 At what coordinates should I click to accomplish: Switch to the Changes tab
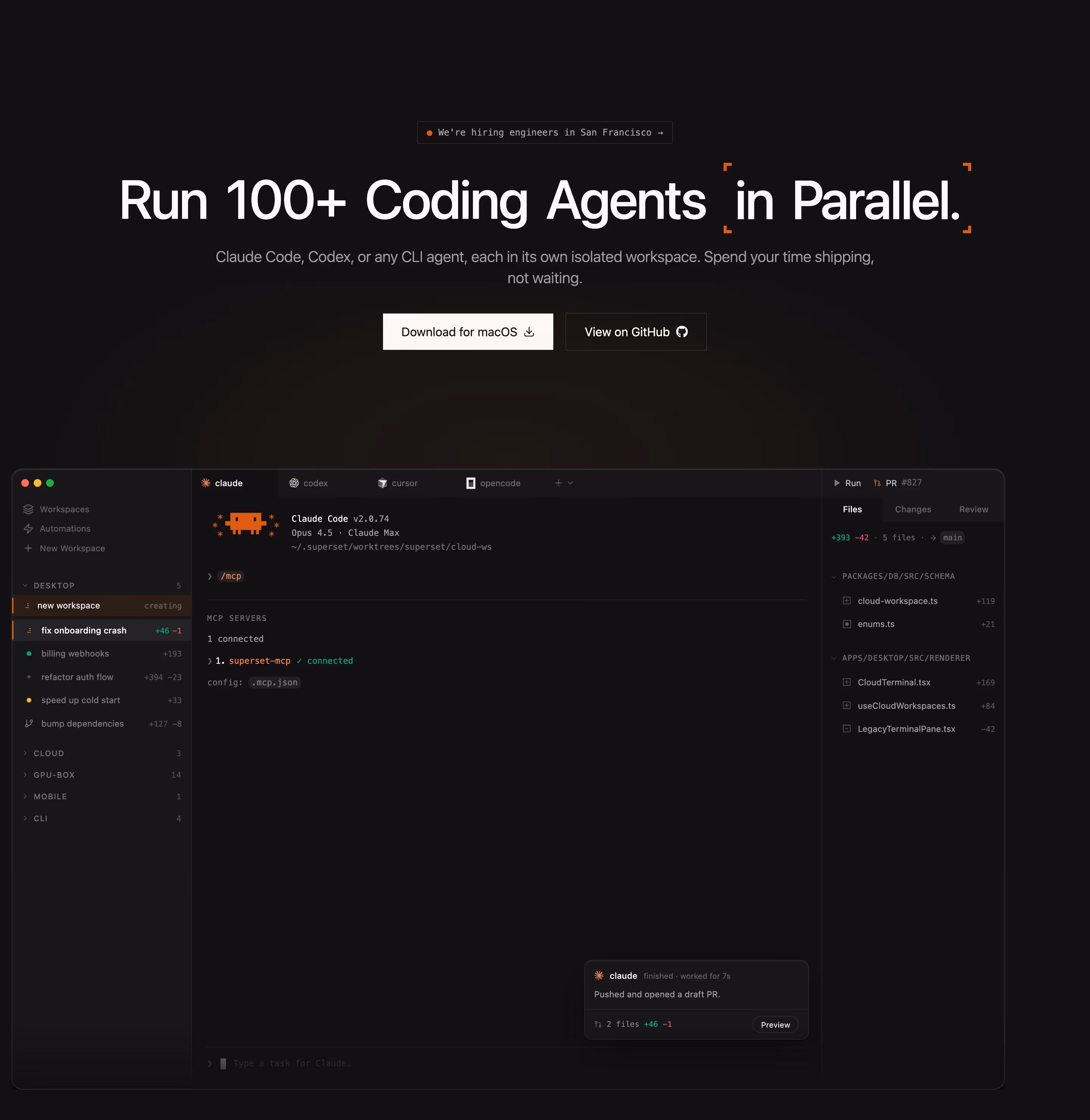tap(913, 509)
